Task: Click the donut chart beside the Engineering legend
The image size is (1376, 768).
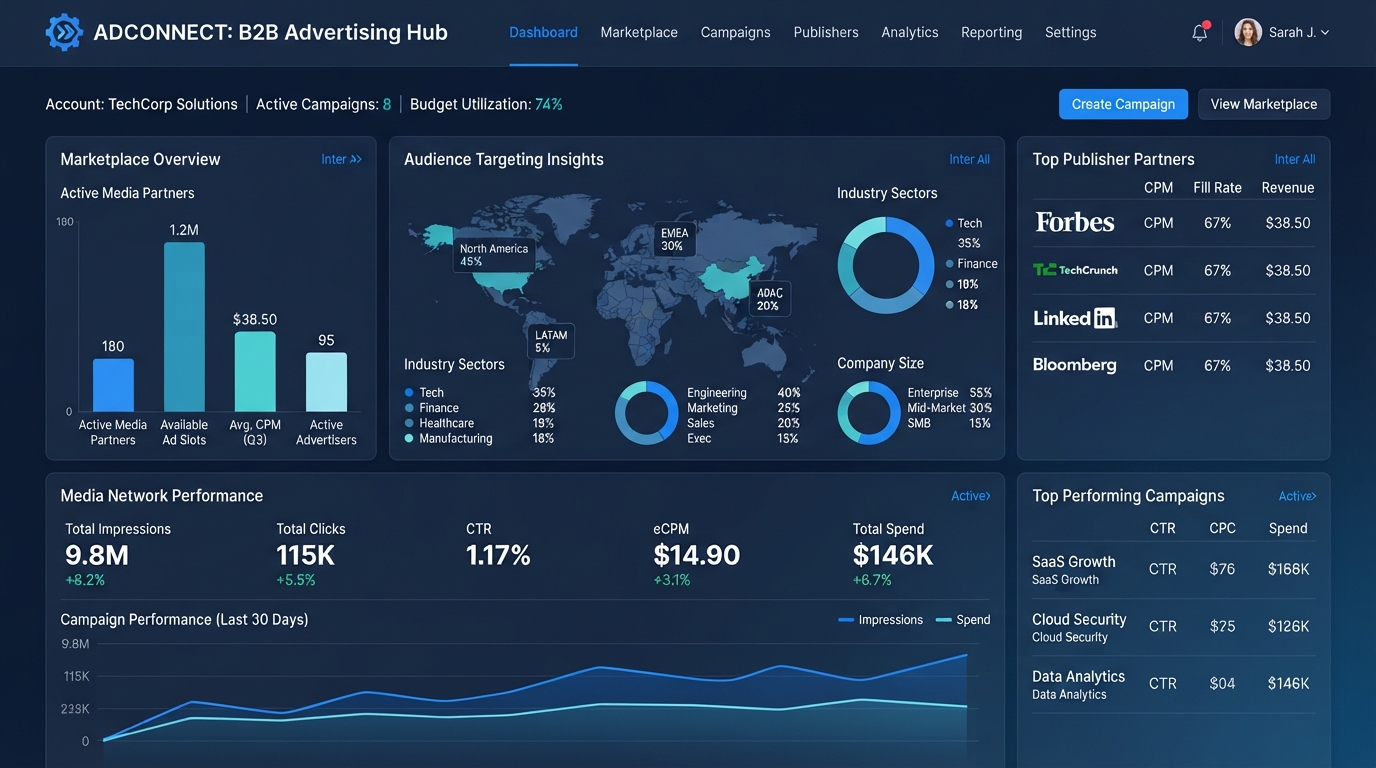Action: click(647, 412)
